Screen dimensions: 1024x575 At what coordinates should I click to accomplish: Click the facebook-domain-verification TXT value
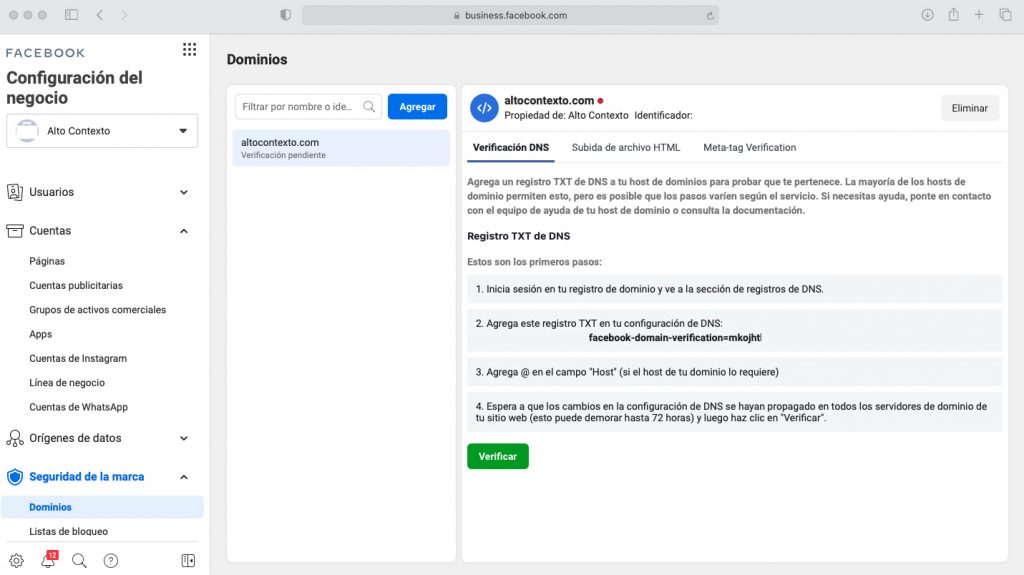click(675, 338)
